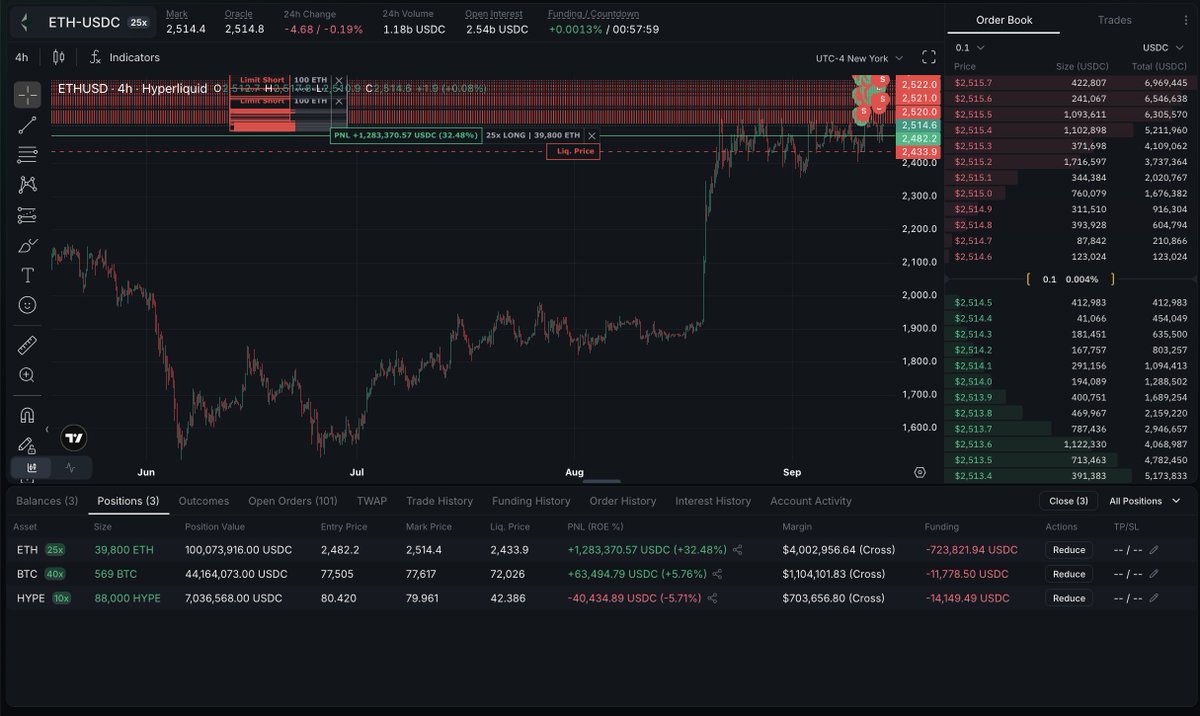Select the ruler measure tool
This screenshot has width=1200, height=716.
click(27, 345)
